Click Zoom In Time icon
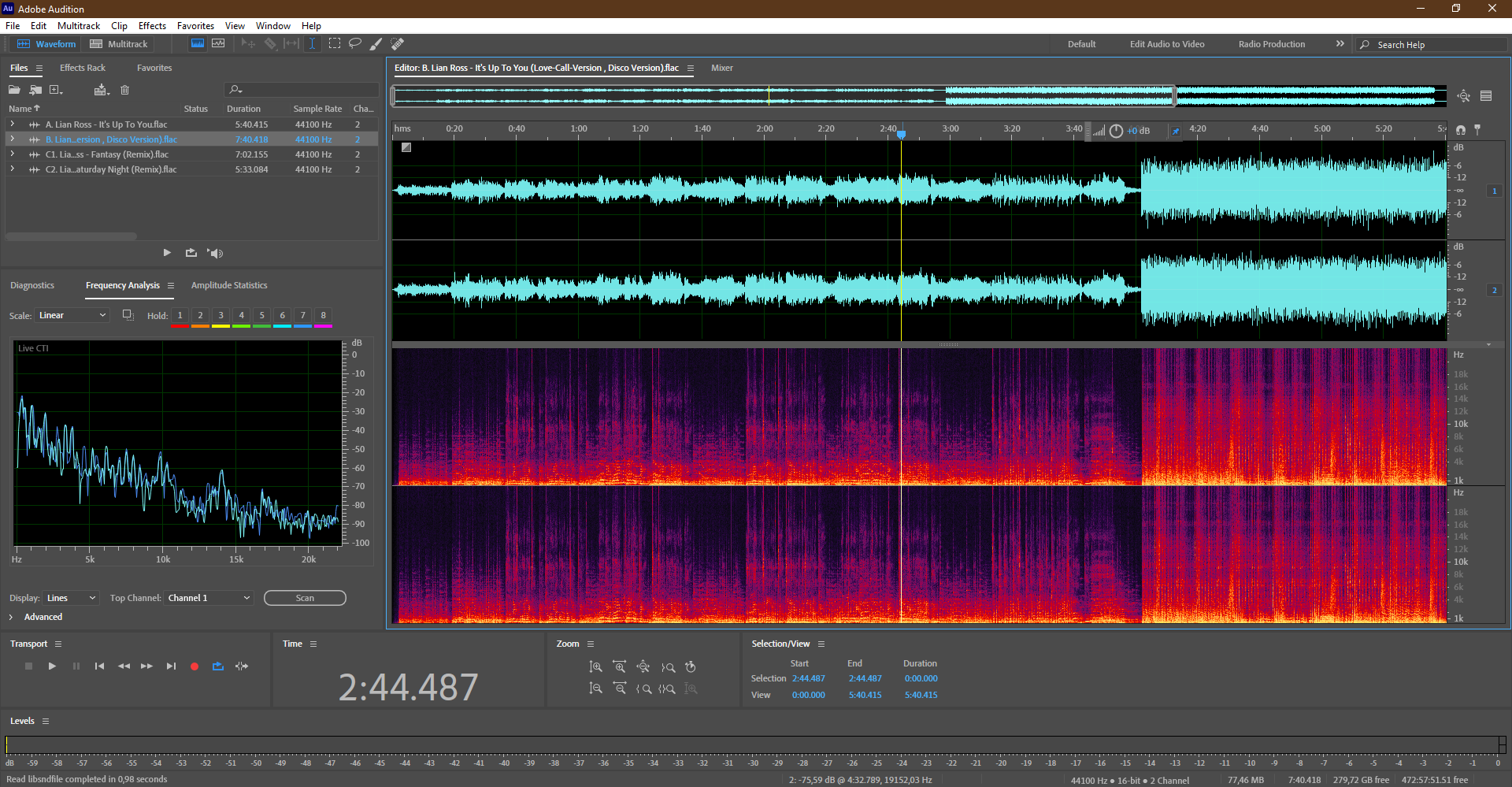 point(620,666)
